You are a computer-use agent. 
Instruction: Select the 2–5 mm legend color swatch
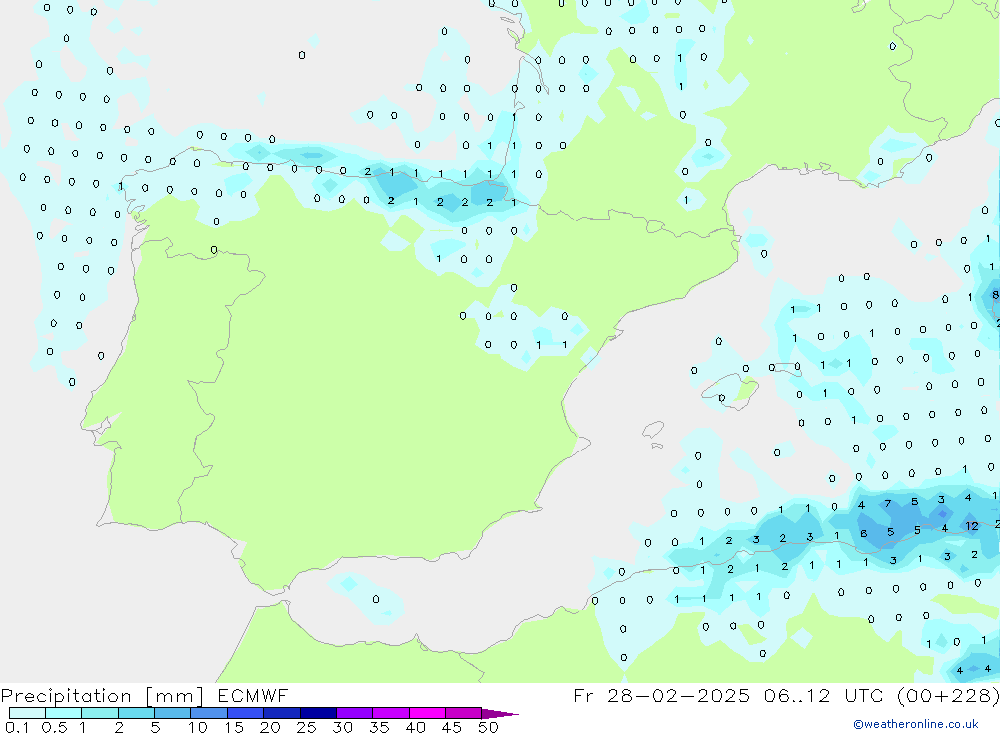click(136, 713)
